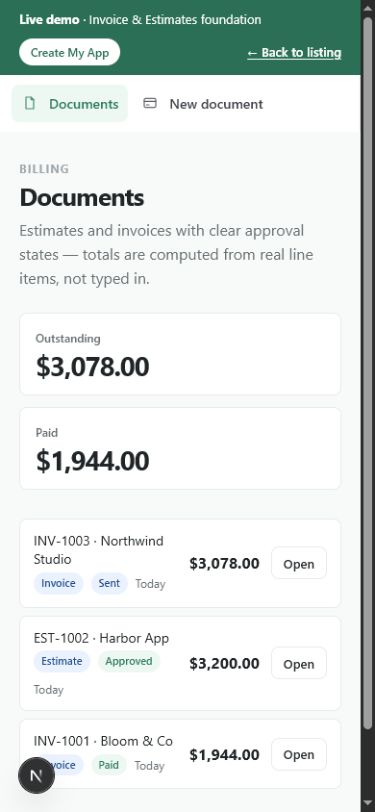The height and width of the screenshot is (812, 375).
Task: Switch to the Documents tab
Action: pos(70,104)
